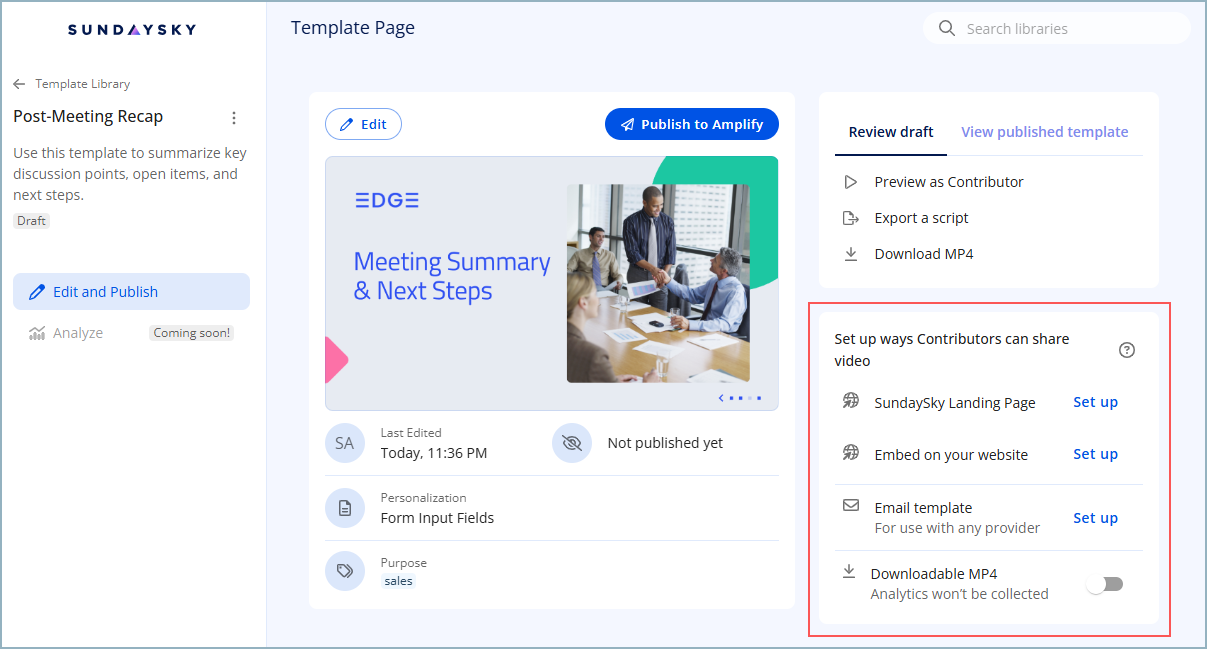This screenshot has height=649, width=1207.
Task: Set up the SundaySky Landing Page
Action: (1095, 402)
